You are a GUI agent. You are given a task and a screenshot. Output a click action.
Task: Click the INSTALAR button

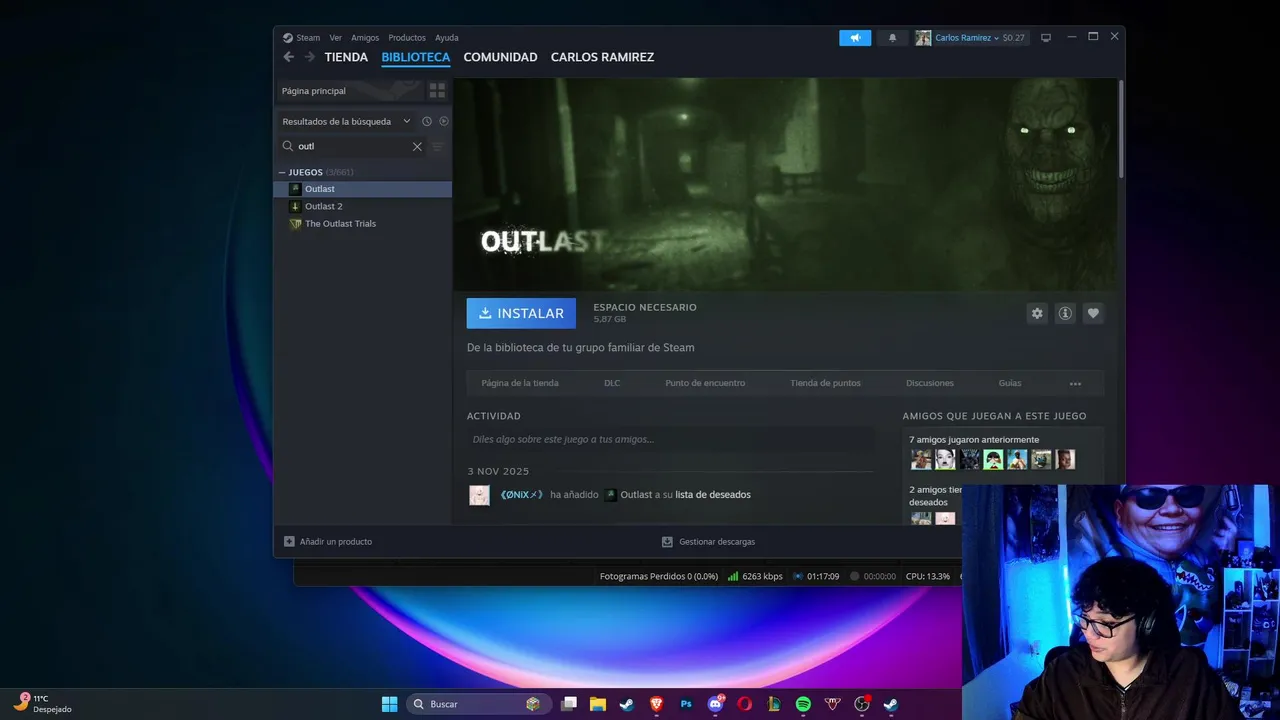[521, 313]
